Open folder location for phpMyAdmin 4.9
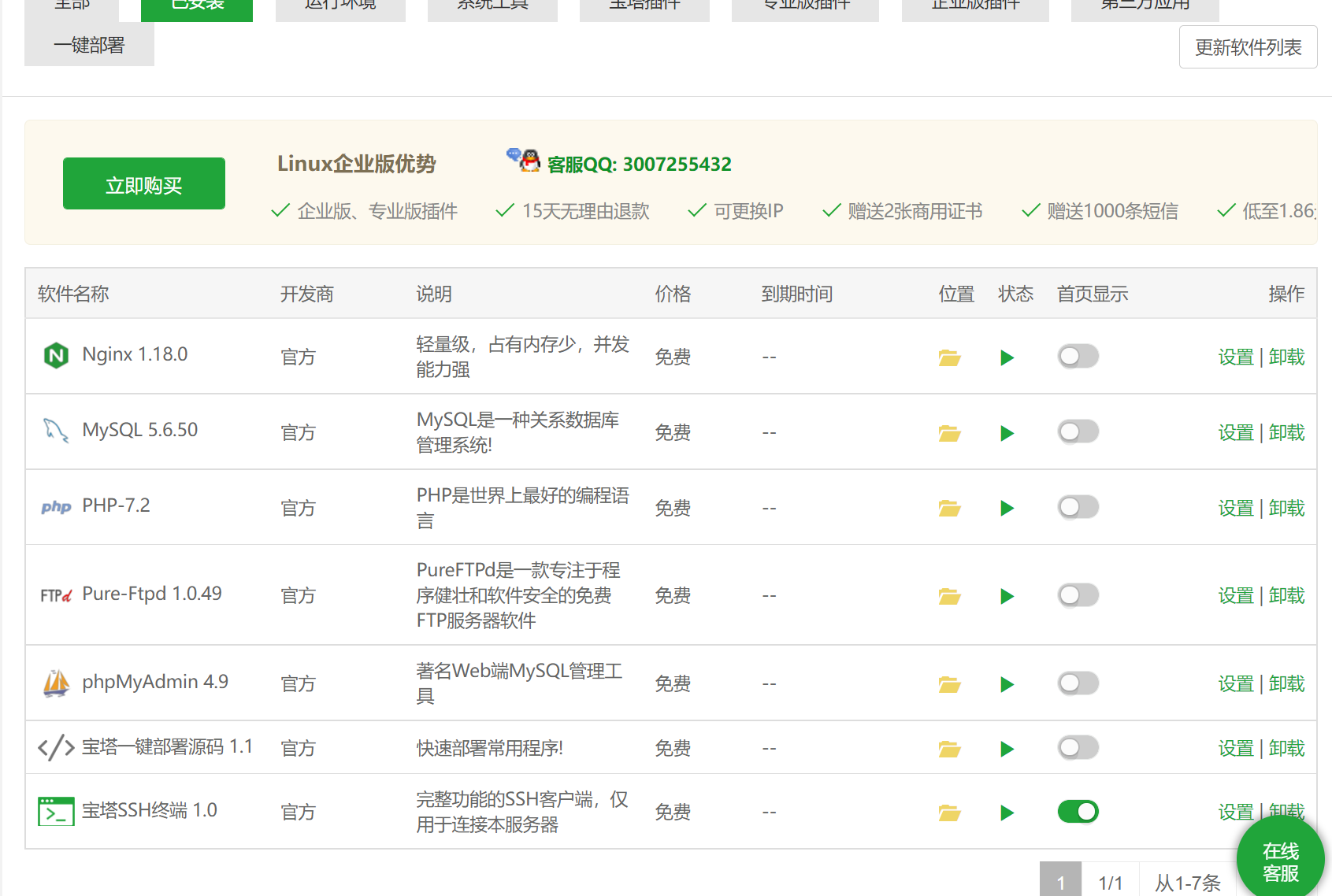This screenshot has height=896, width=1332. (949, 685)
